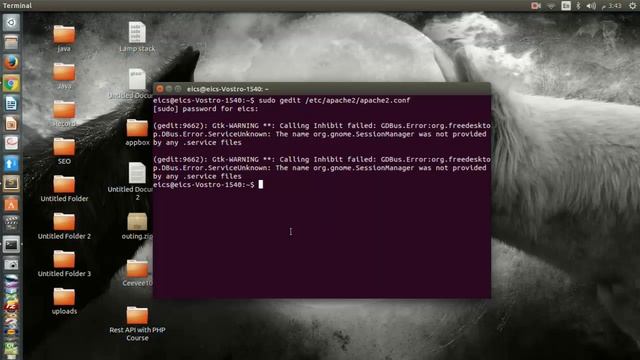Screen dimensions: 640x360
Task: Open the Wi-Fi network indicator
Action: click(x=551, y=5)
